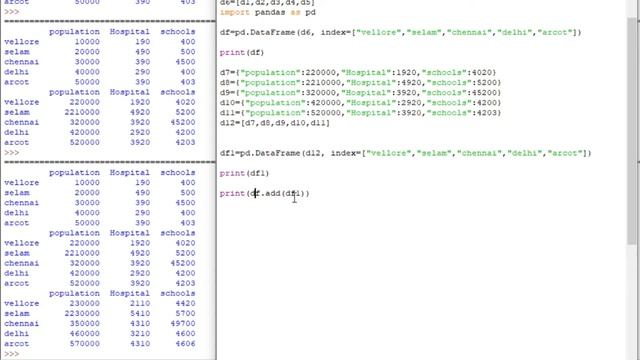Image resolution: width=640 pixels, height=360 pixels.
Task: Place cursor on df=pd.DataFrame(d6 line
Action: [x=400, y=32]
